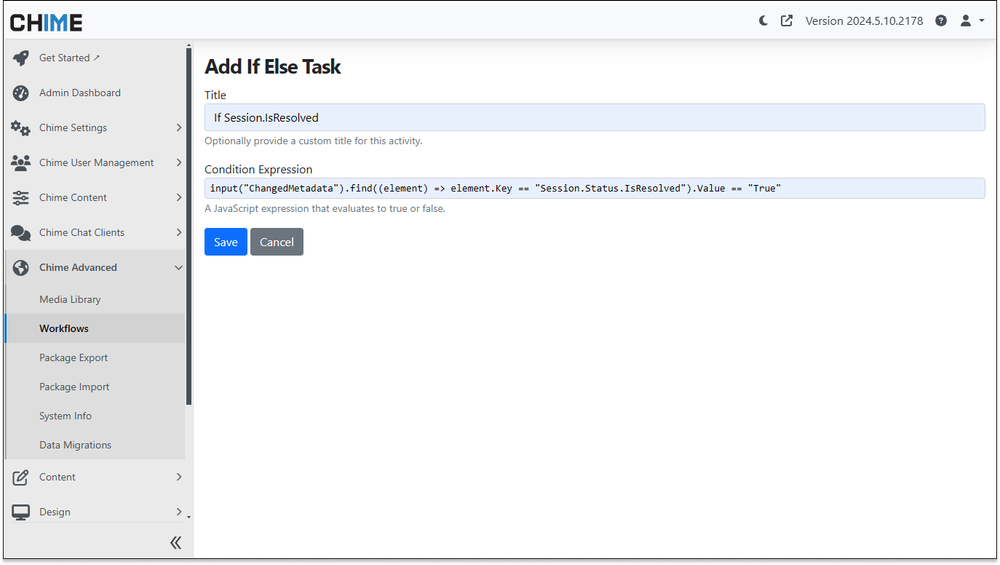Open external link icon in header
1000x565 pixels.
pos(786,21)
